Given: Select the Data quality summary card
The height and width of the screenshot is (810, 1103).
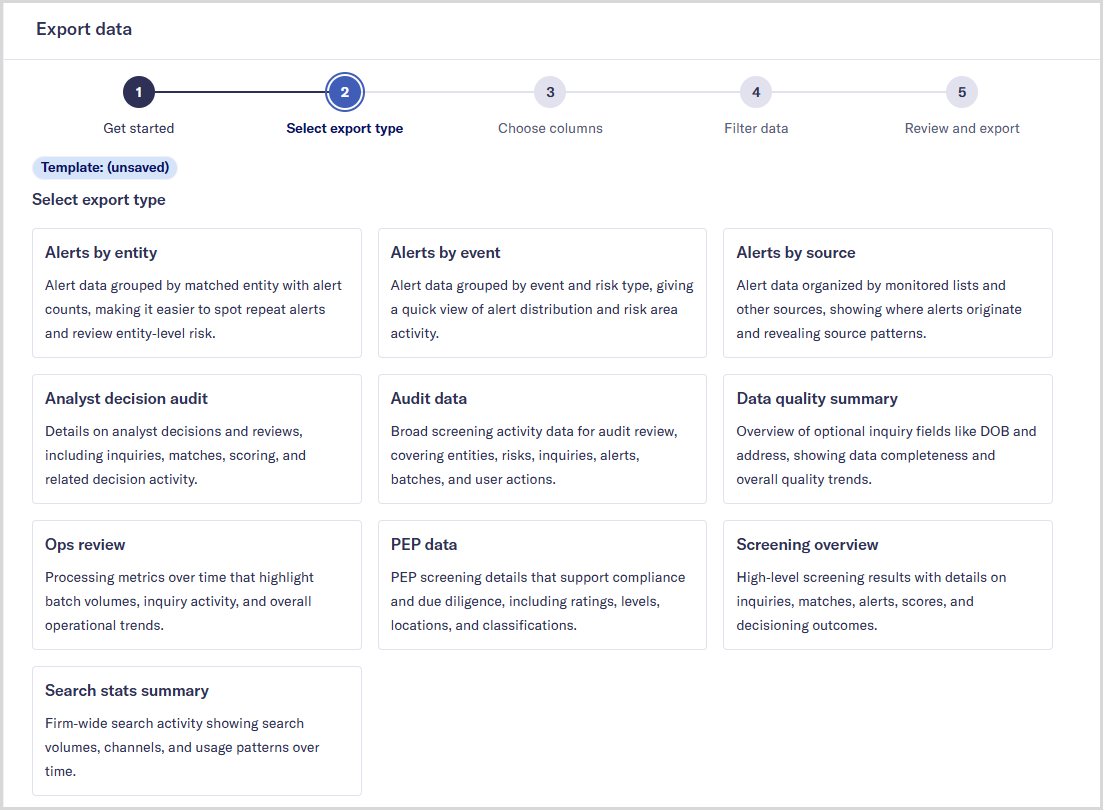Looking at the screenshot, I should (888, 439).
